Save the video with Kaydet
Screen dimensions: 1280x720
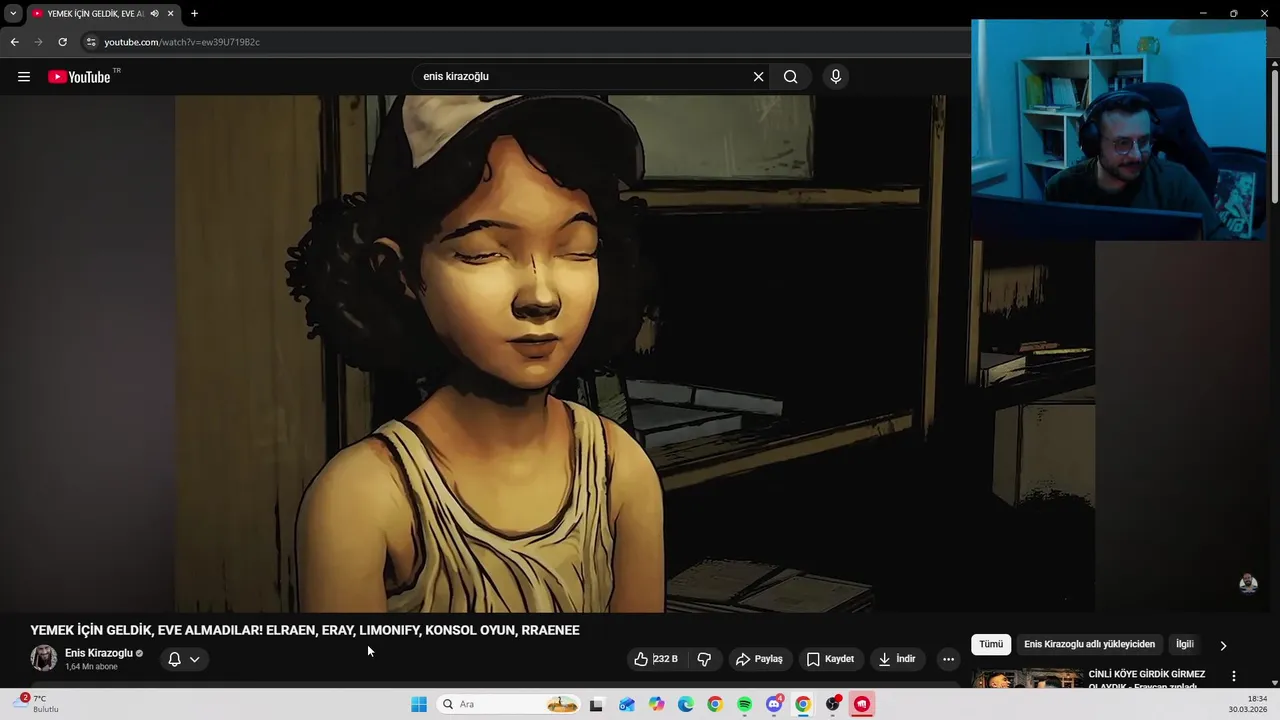[x=830, y=659]
